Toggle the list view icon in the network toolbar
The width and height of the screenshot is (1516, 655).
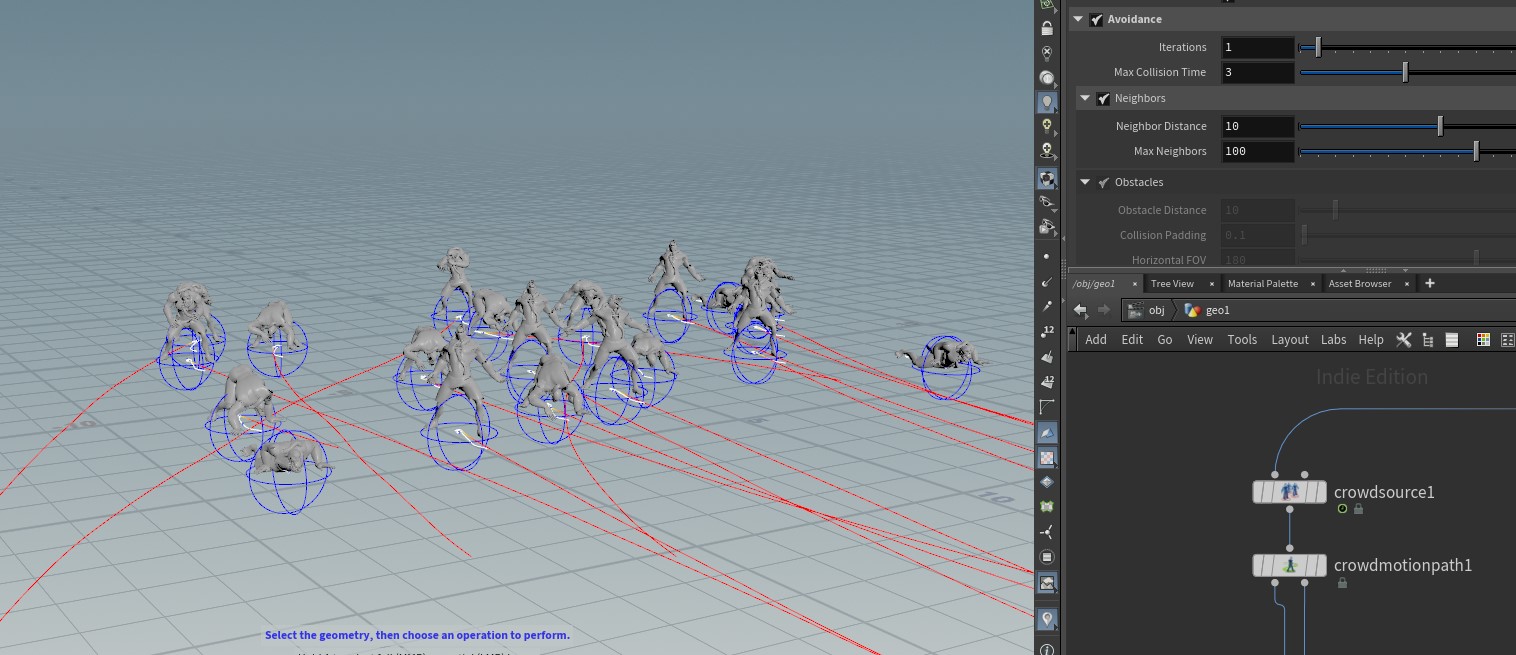click(x=1452, y=340)
